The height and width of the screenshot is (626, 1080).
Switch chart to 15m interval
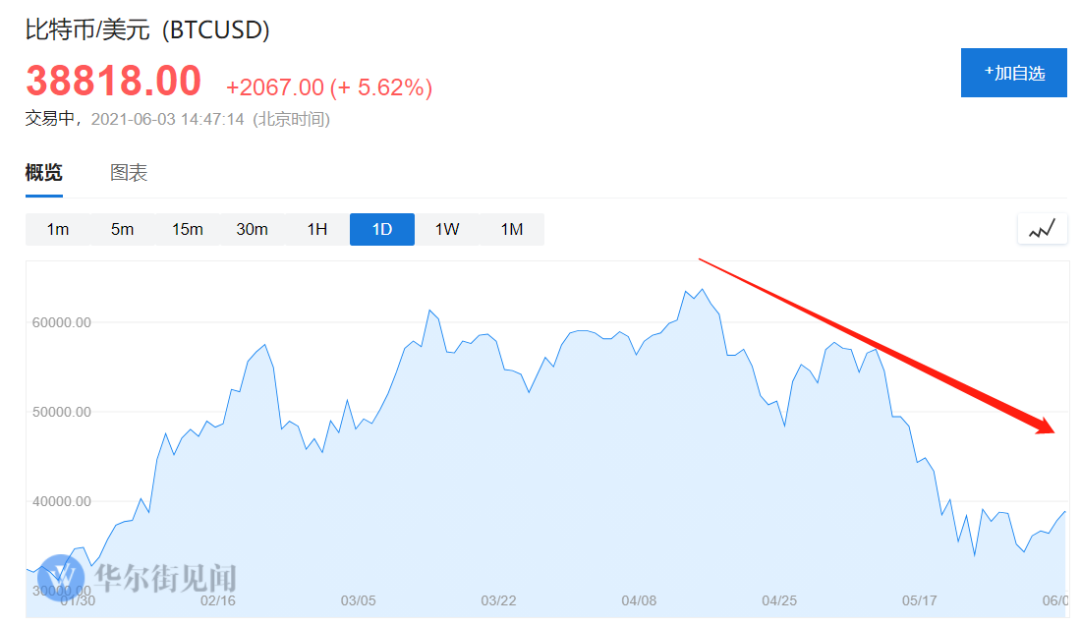(x=187, y=229)
